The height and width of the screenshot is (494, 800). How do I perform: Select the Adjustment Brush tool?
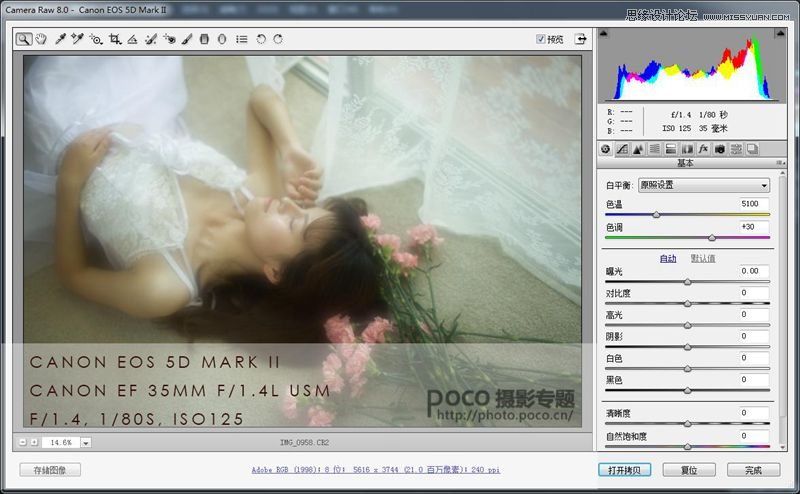click(x=187, y=39)
